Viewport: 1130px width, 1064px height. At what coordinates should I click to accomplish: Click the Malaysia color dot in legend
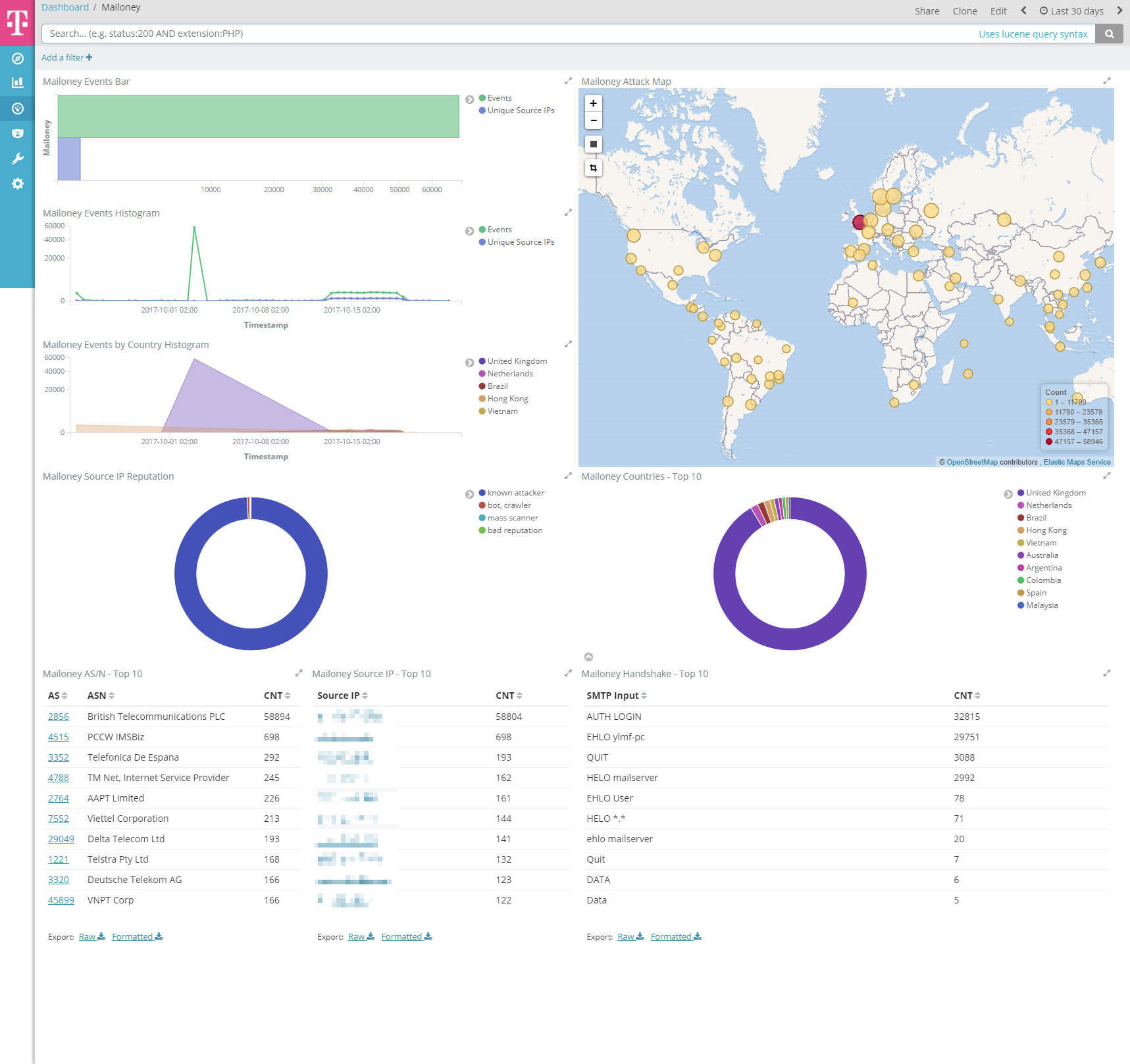click(1020, 605)
